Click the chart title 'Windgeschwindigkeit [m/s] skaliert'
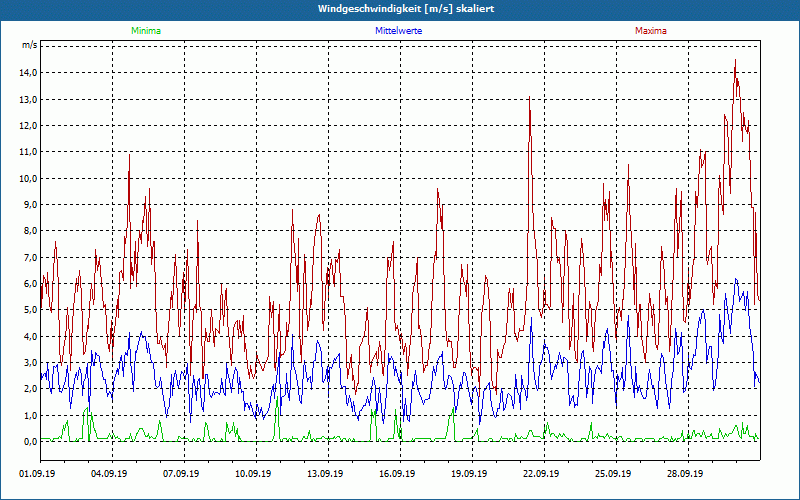Image resolution: width=800 pixels, height=500 pixels. pyautogui.click(x=406, y=9)
